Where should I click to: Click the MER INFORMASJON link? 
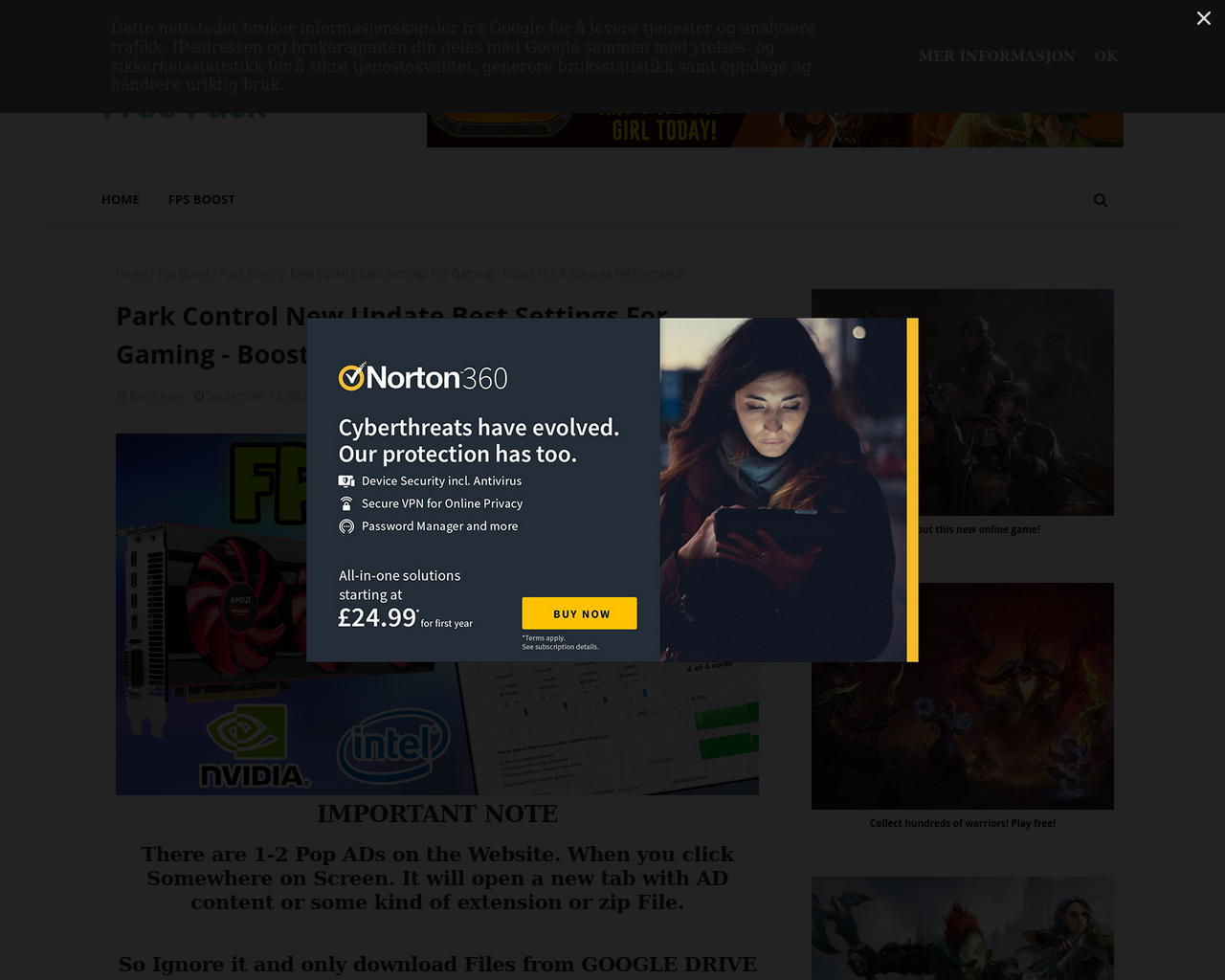[x=996, y=56]
